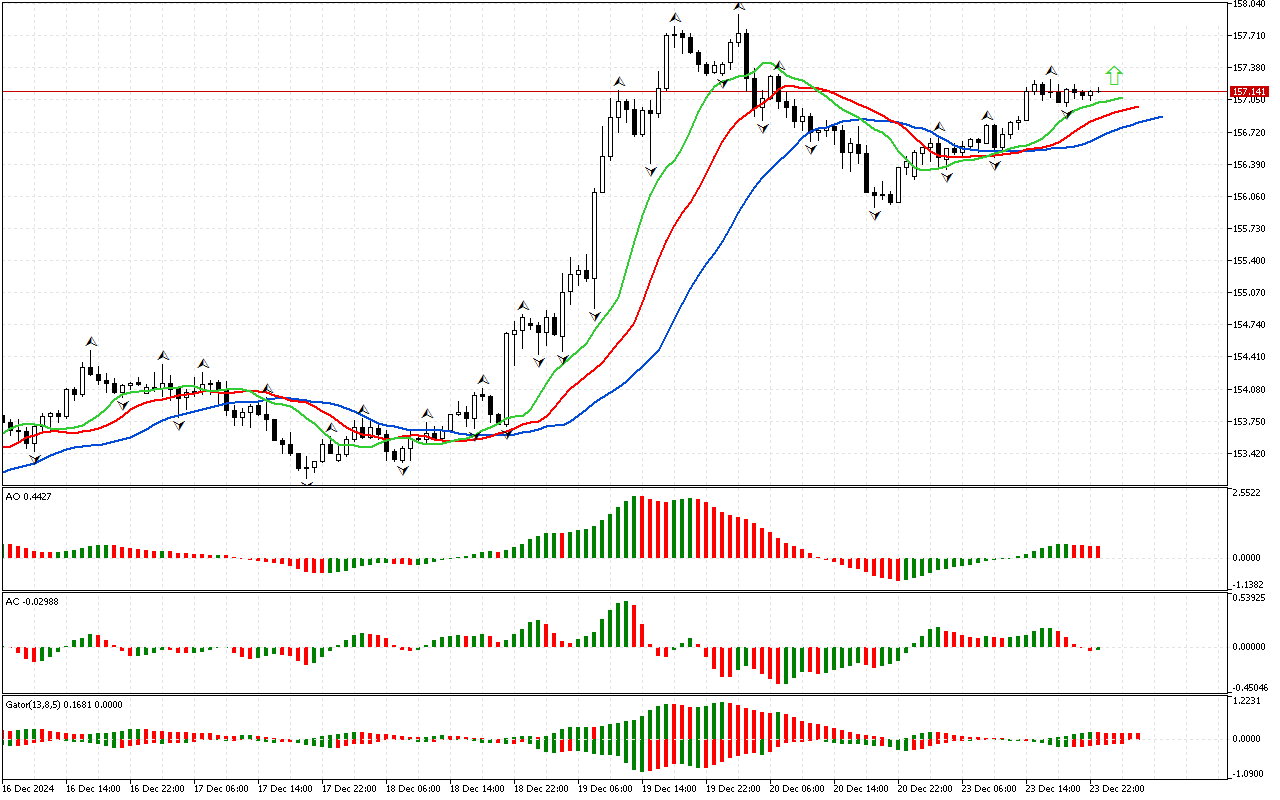Click the 157.710 price scale label

(1250, 36)
